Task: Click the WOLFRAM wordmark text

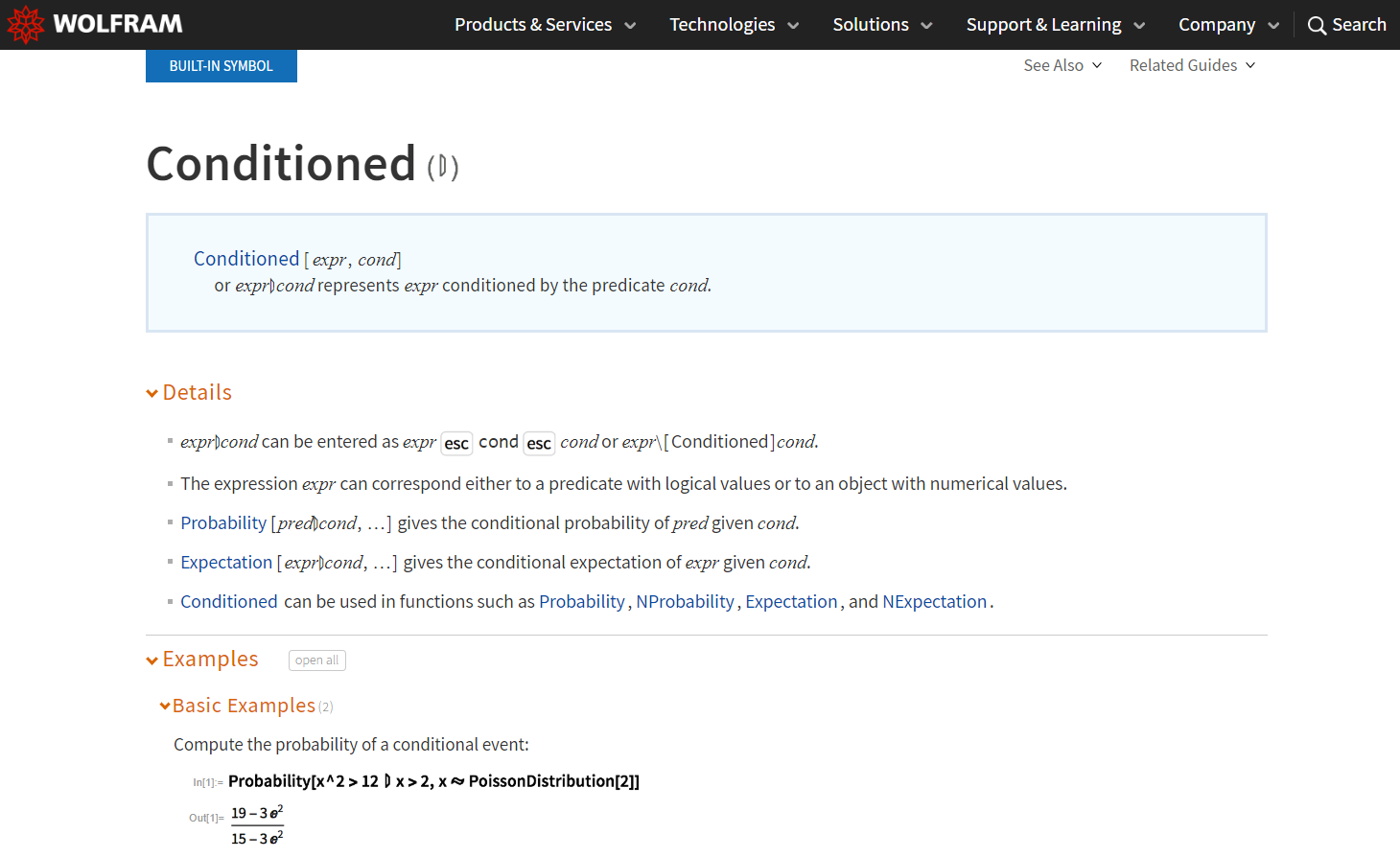Action: click(118, 24)
